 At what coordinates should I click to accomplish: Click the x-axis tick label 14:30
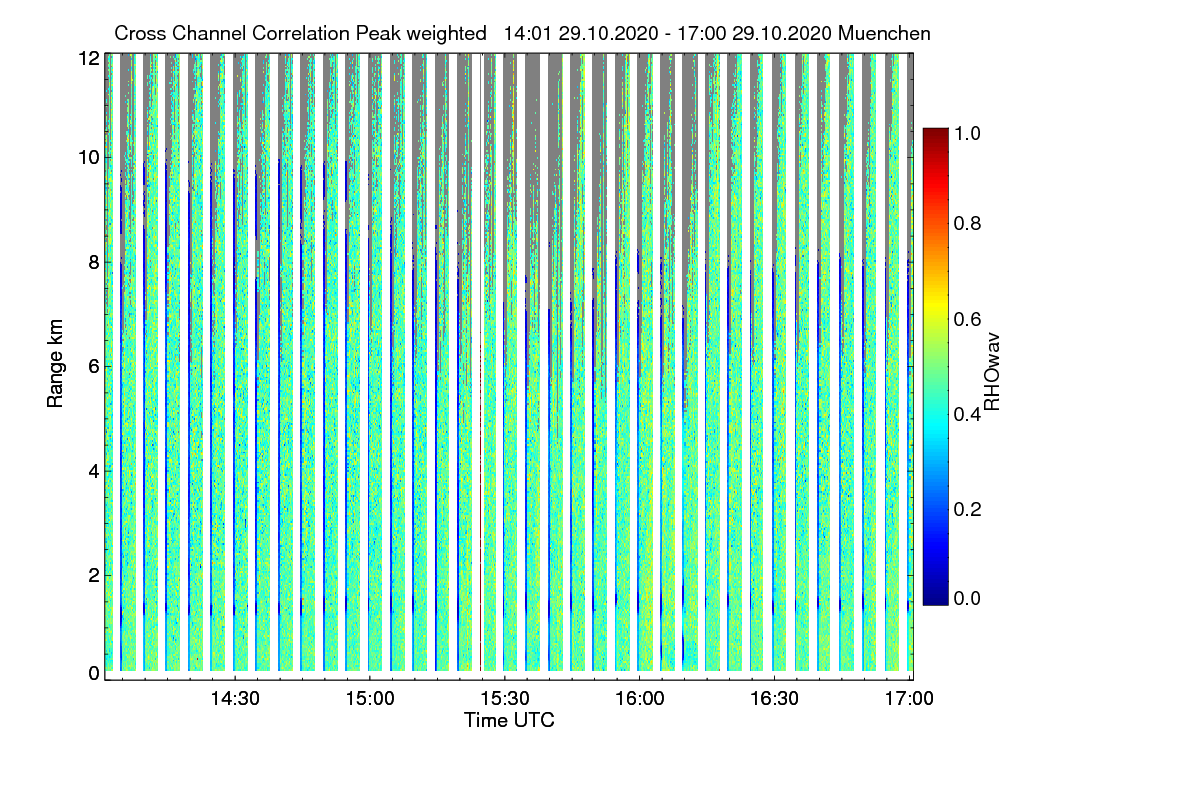coord(234,699)
